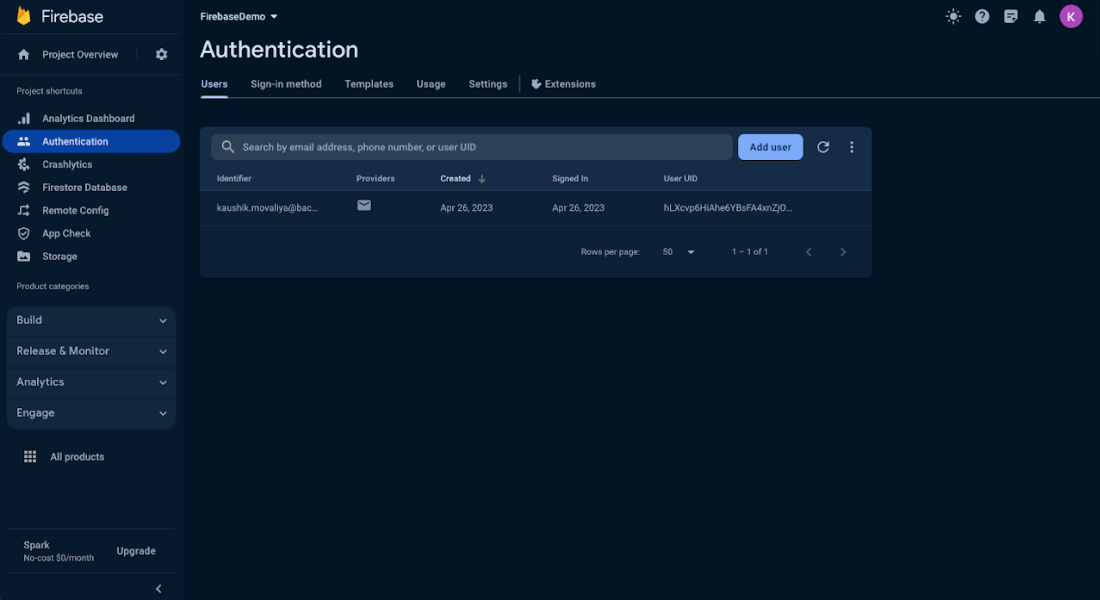Open Remote Config in sidebar
The width and height of the screenshot is (1100, 600).
[76, 211]
